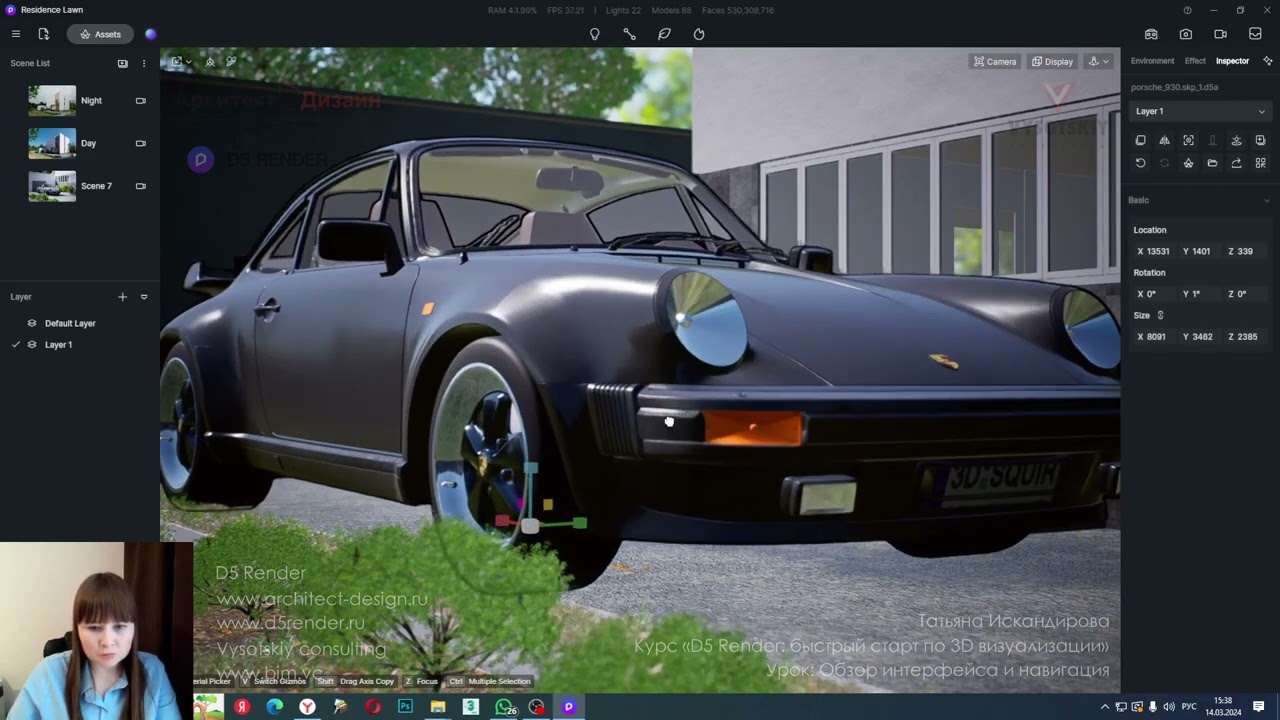
Task: Click the open folder icon in Inspector
Action: click(1212, 163)
